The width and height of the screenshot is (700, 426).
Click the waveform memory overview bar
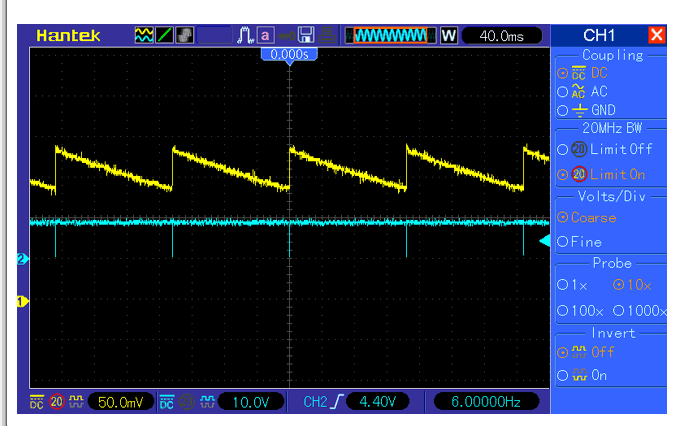[x=391, y=36]
